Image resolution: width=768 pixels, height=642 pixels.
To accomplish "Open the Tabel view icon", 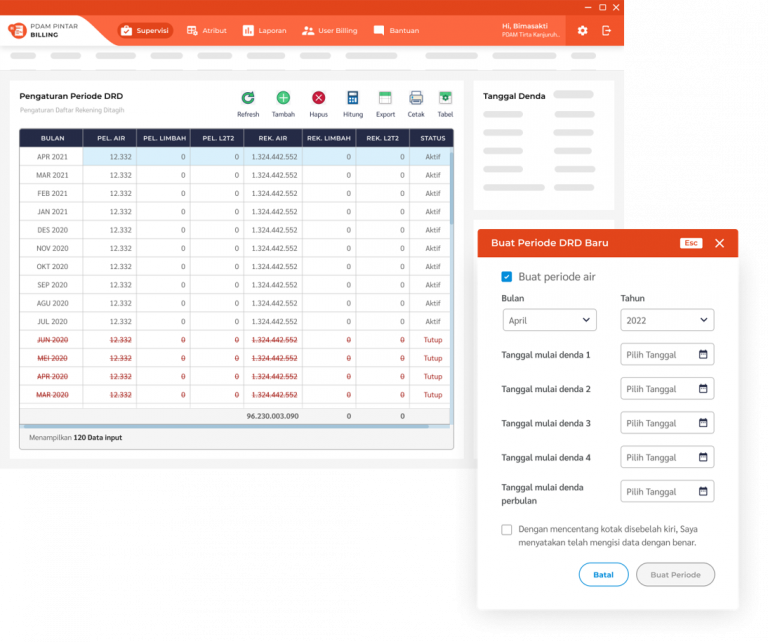I will [x=445, y=98].
